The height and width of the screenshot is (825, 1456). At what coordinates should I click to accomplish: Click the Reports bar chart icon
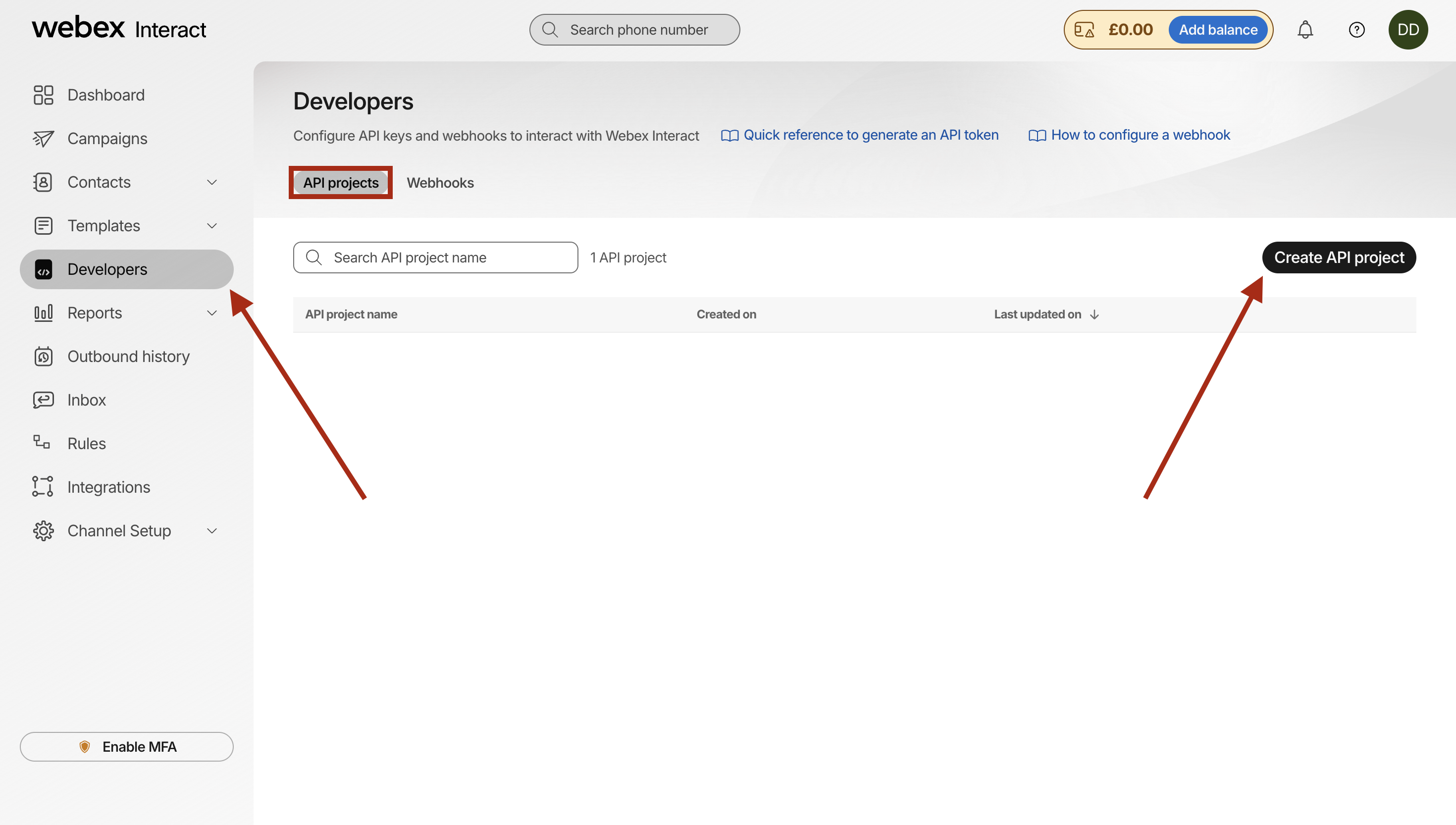43,313
